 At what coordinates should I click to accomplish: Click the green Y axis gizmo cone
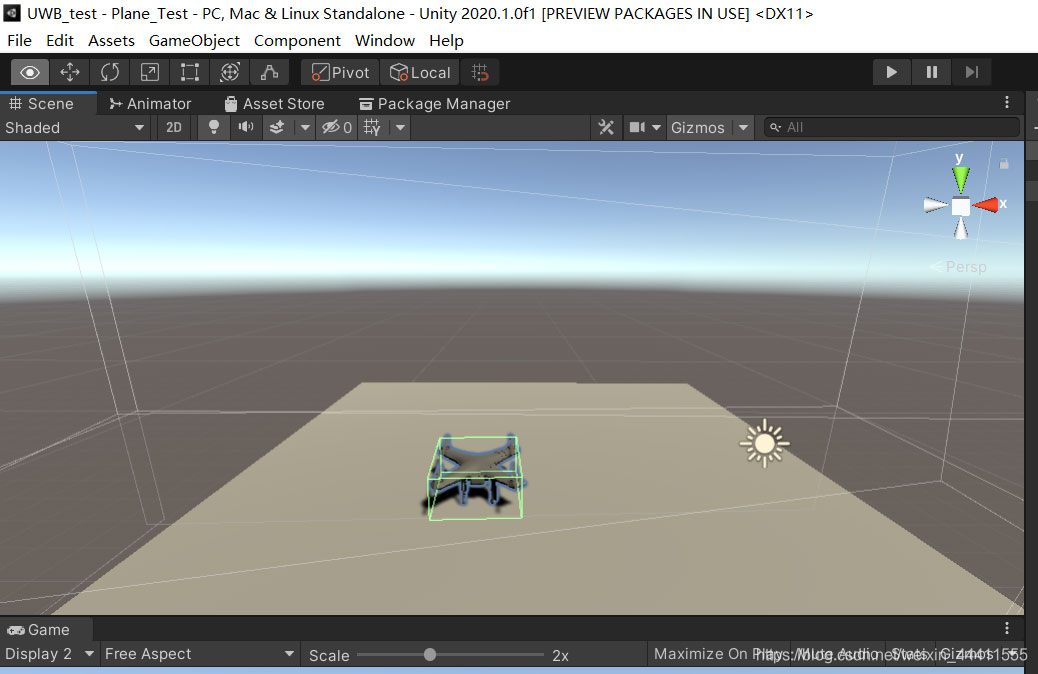[x=961, y=180]
